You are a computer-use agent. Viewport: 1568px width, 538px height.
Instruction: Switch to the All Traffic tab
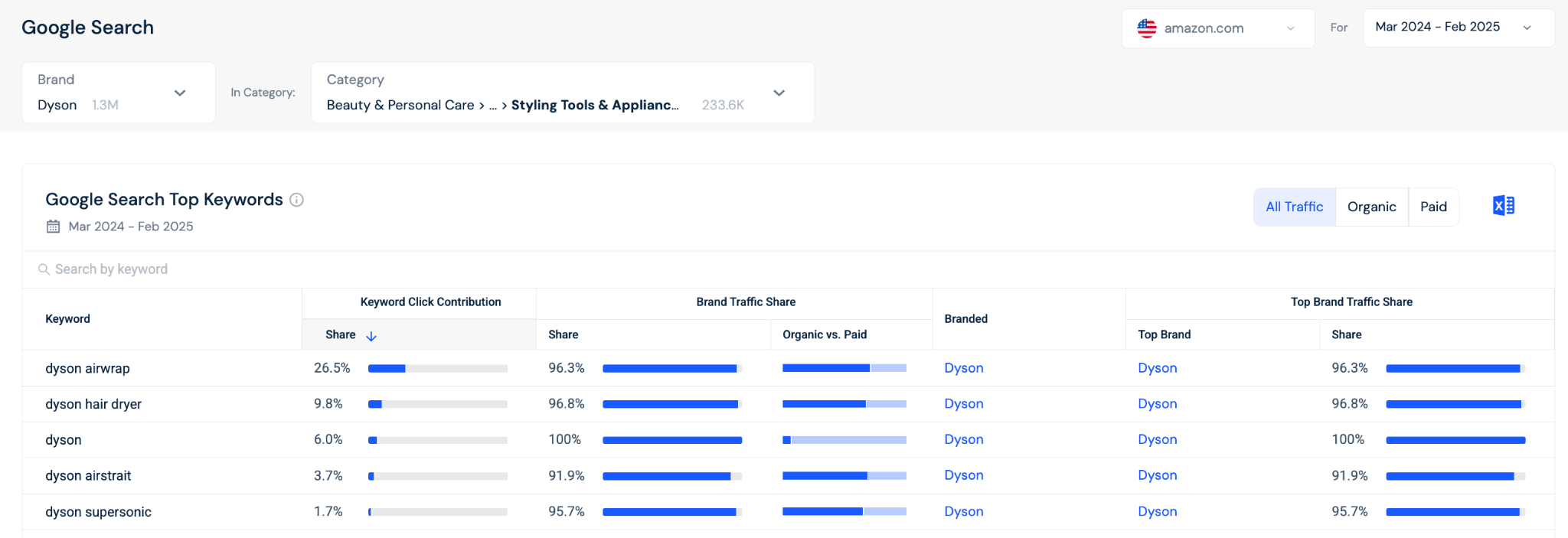point(1295,207)
